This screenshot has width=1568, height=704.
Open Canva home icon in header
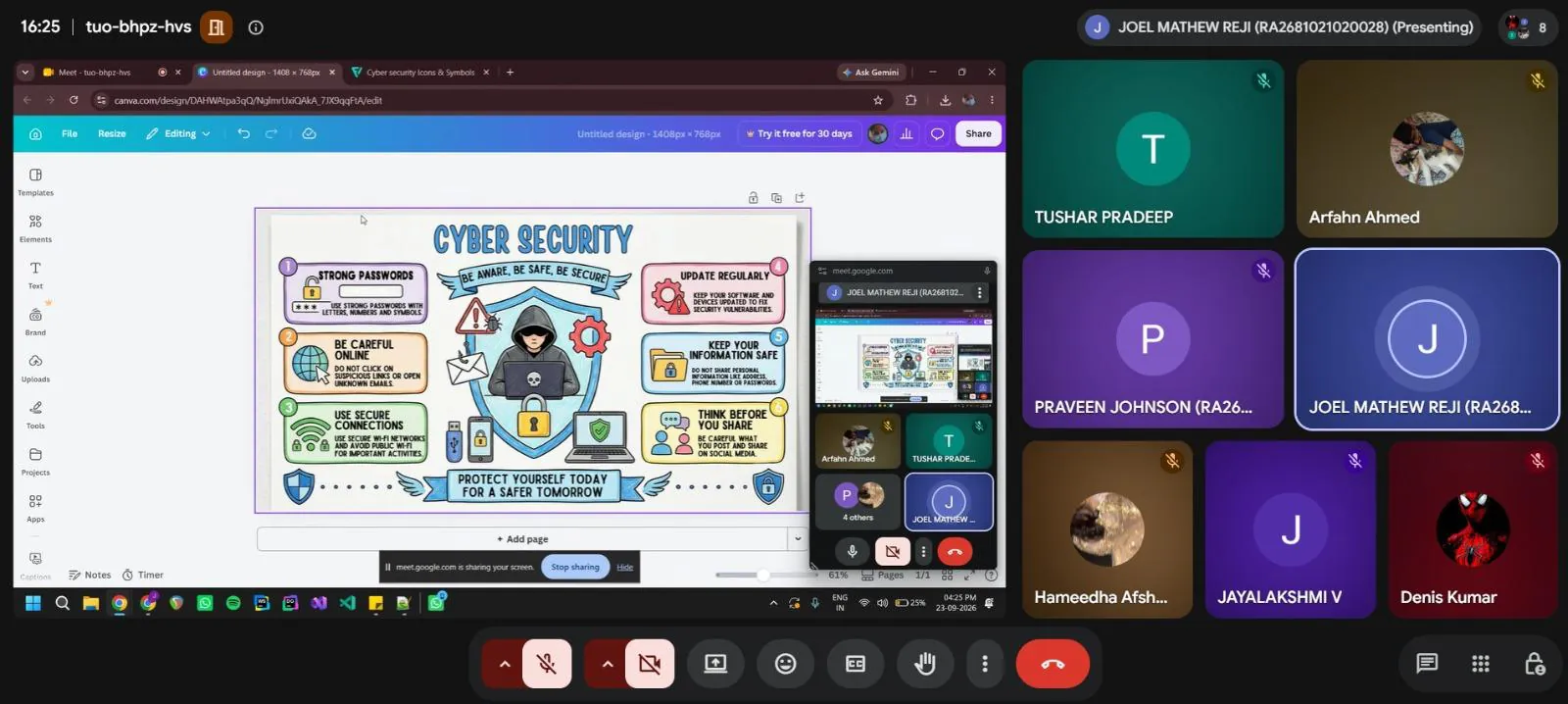35,133
